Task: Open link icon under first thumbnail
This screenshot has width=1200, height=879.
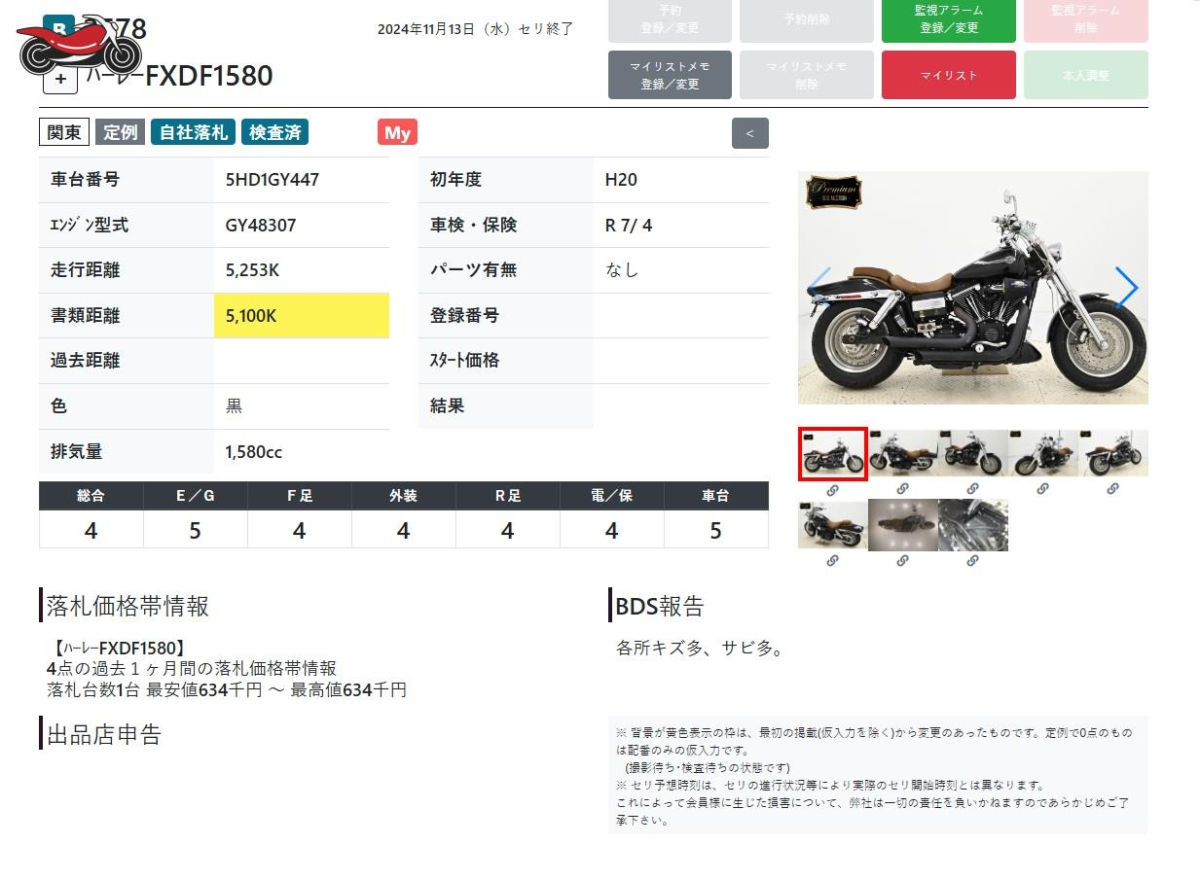Action: pos(832,489)
